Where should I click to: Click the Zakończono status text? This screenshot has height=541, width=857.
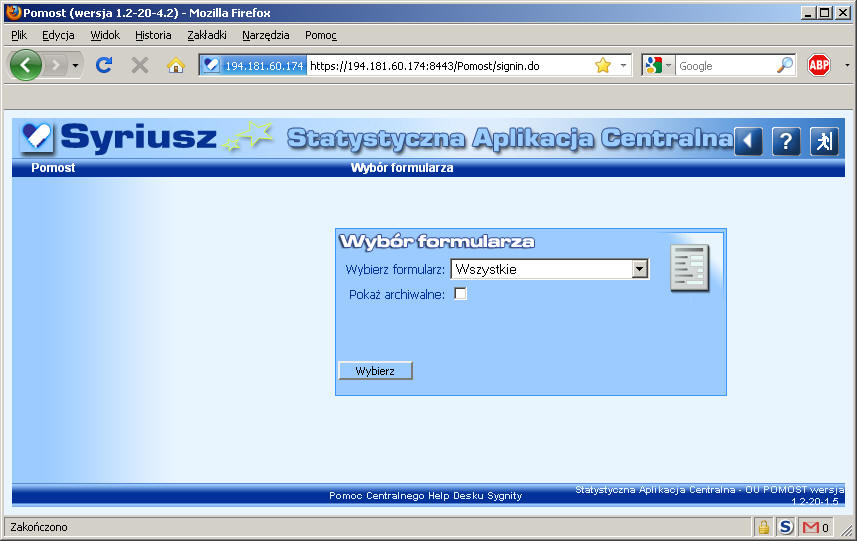click(39, 527)
